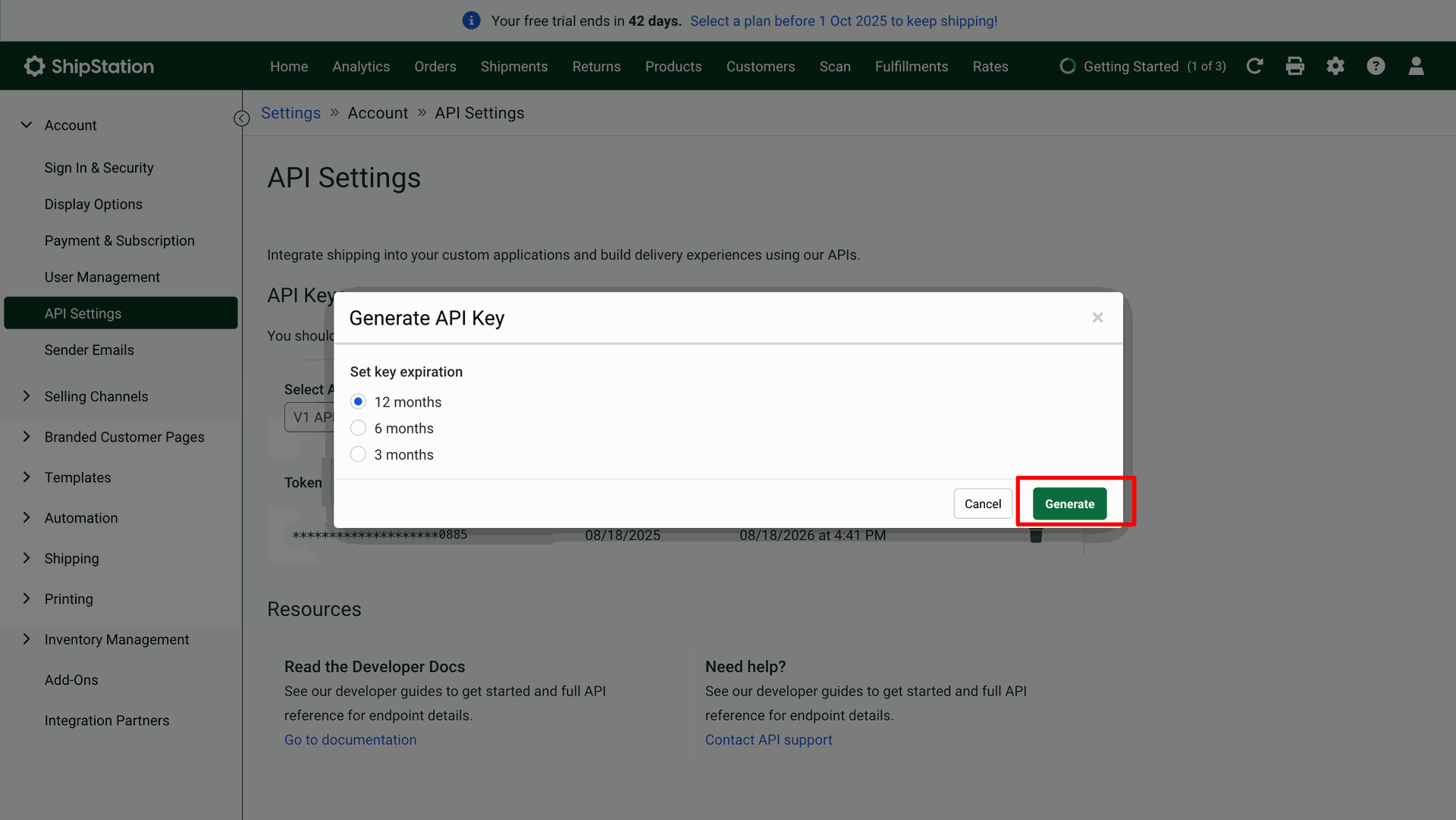Click the ShipStation gear logo
Viewport: 1456px width, 820px height.
(35, 66)
